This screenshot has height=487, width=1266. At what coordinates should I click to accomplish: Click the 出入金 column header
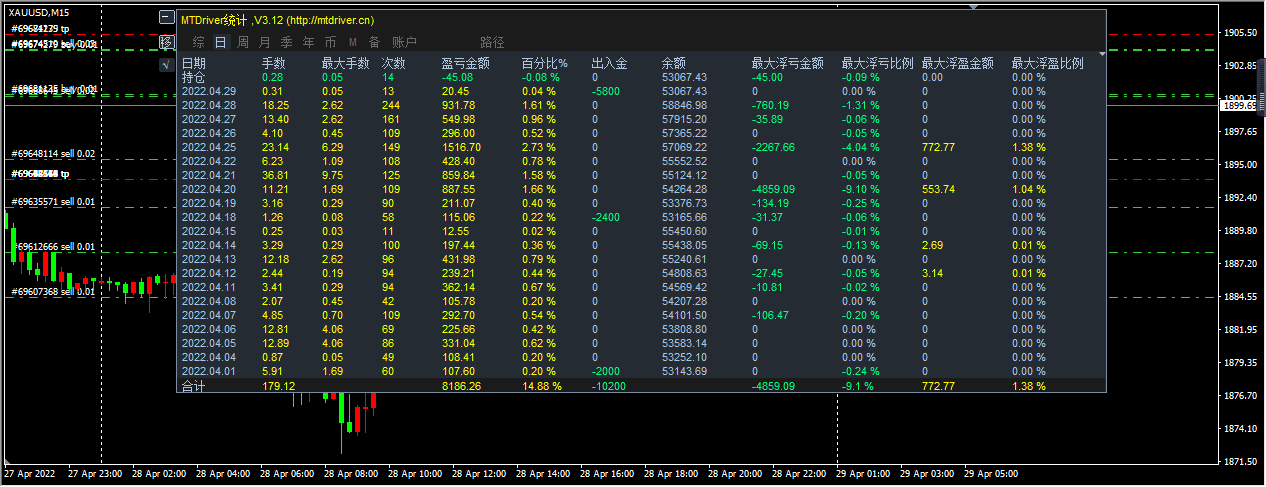pos(610,63)
